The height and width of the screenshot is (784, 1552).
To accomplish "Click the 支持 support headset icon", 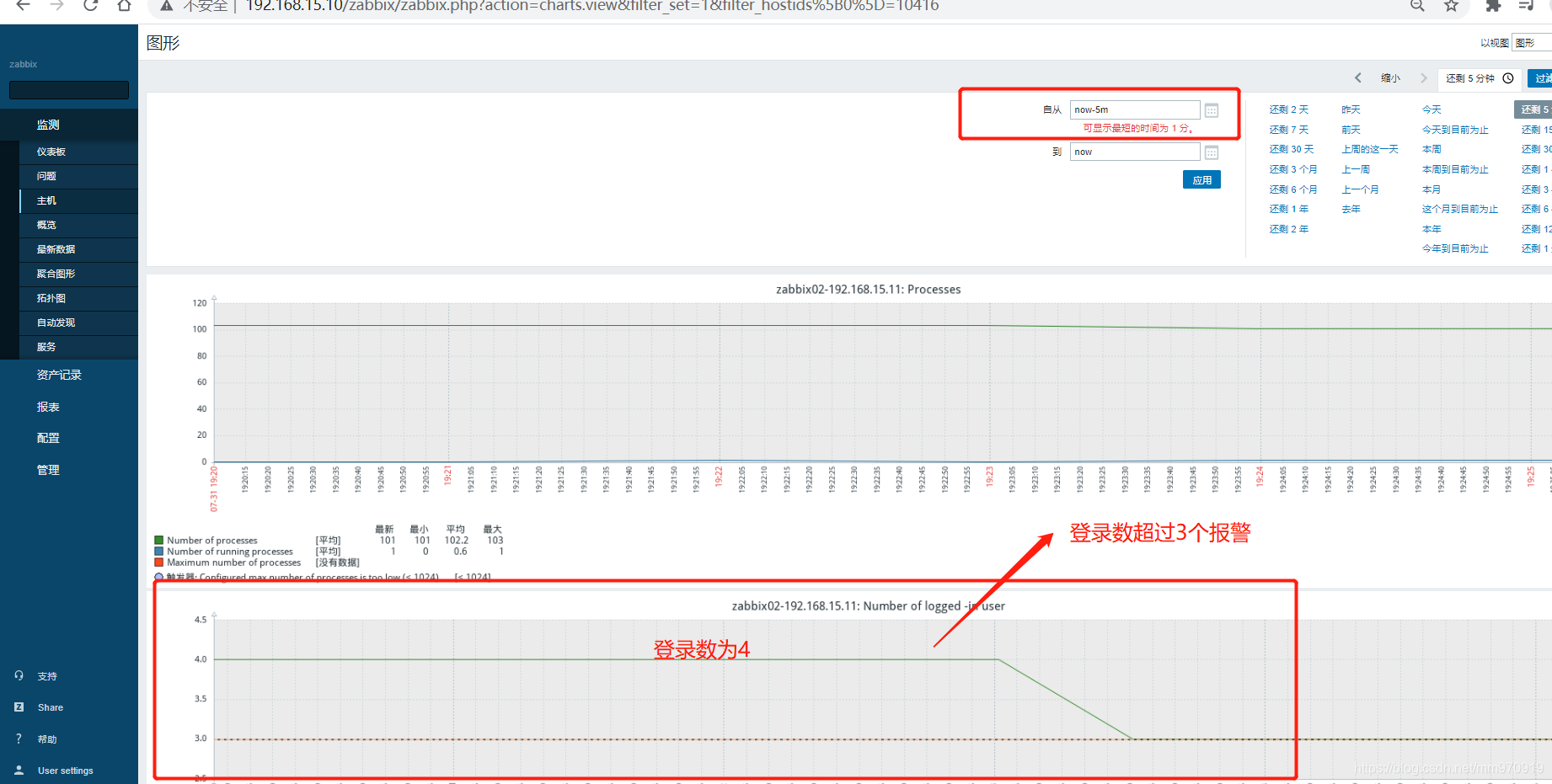I will pos(19,675).
